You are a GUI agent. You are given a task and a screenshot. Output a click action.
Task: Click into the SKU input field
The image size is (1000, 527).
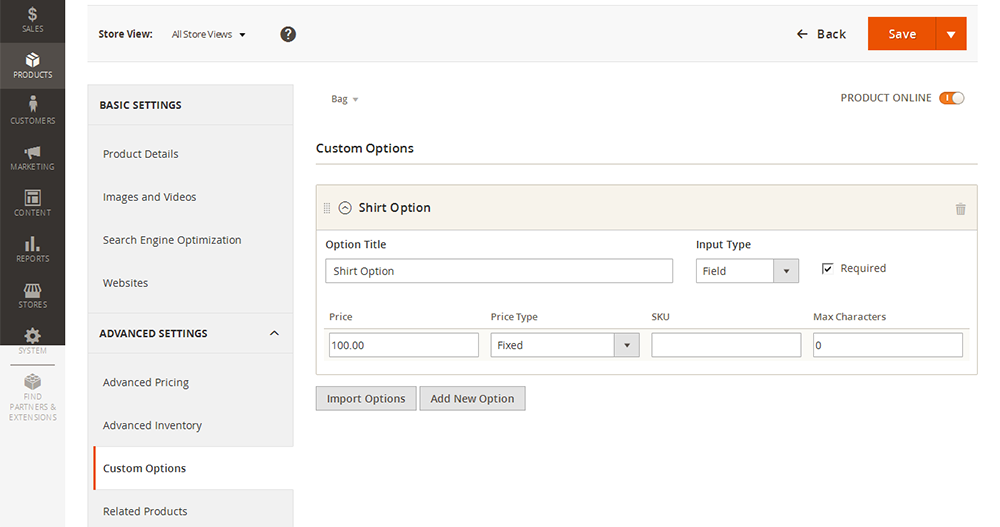tap(726, 345)
